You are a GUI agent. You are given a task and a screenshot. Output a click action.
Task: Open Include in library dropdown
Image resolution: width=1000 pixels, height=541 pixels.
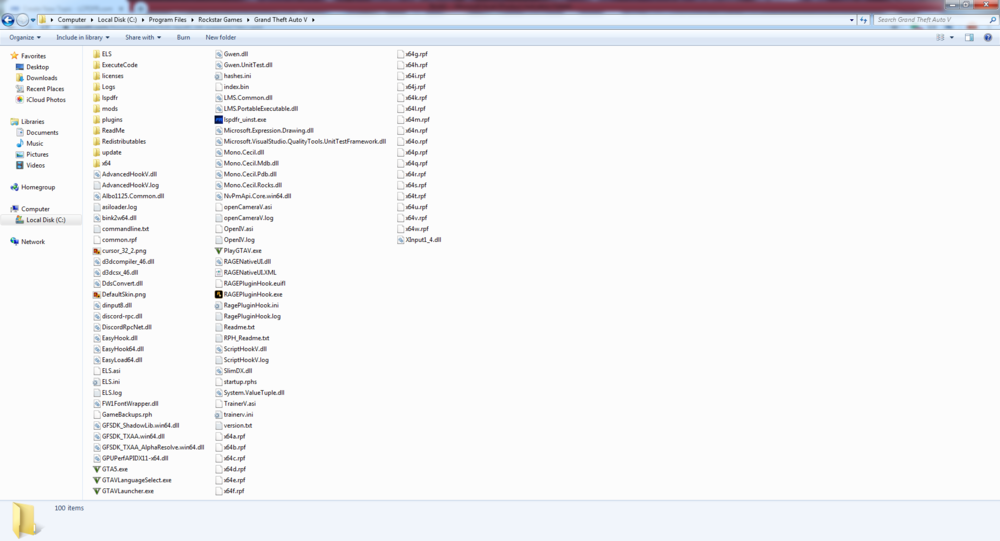coord(83,38)
